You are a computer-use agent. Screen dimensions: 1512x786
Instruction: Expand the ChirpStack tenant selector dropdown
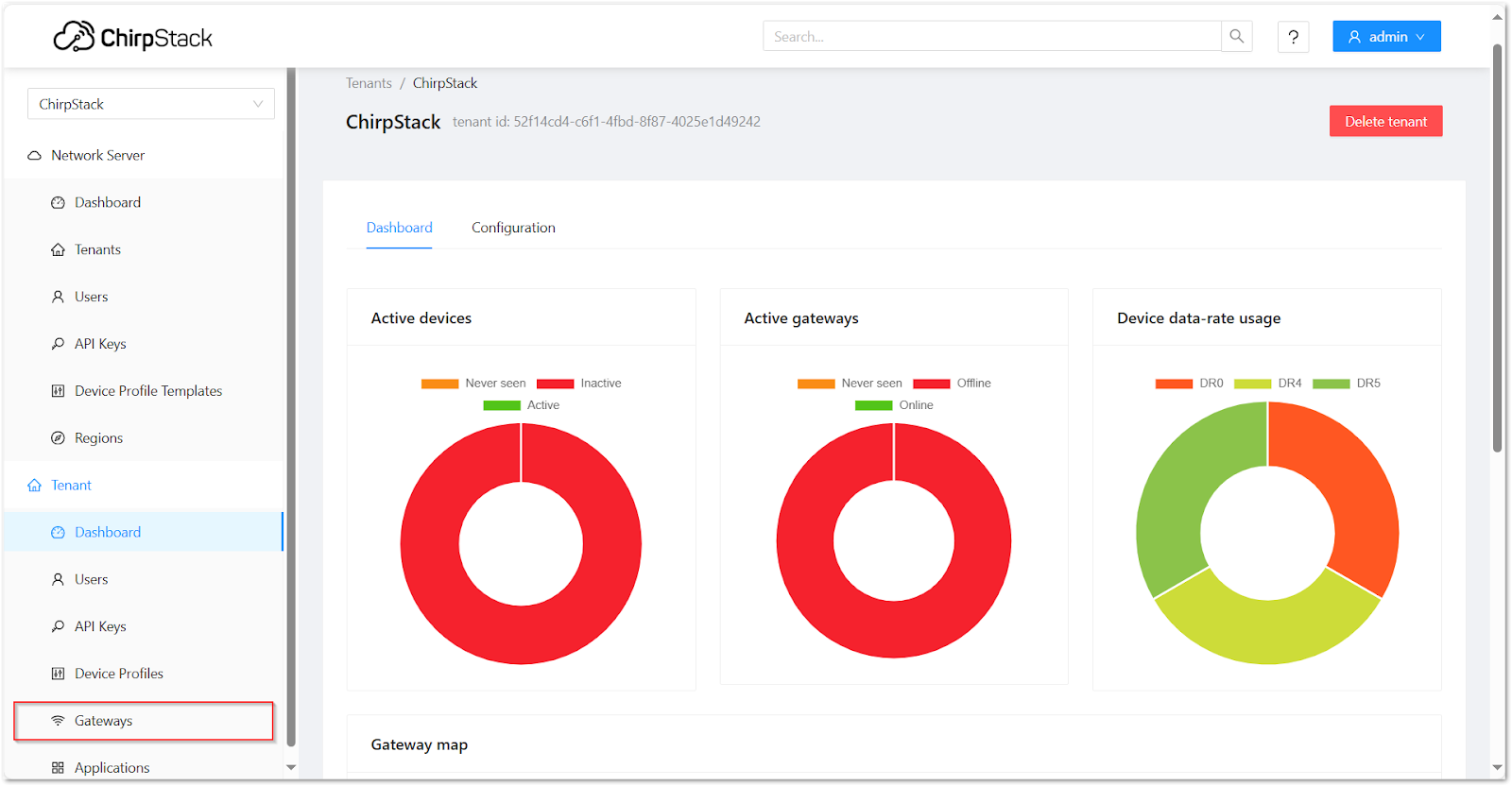tap(150, 104)
